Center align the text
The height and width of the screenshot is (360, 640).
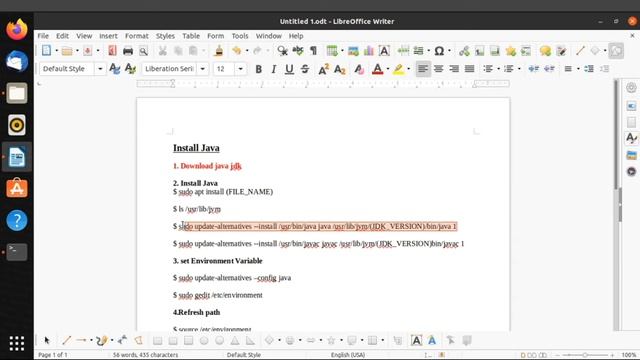(438, 69)
